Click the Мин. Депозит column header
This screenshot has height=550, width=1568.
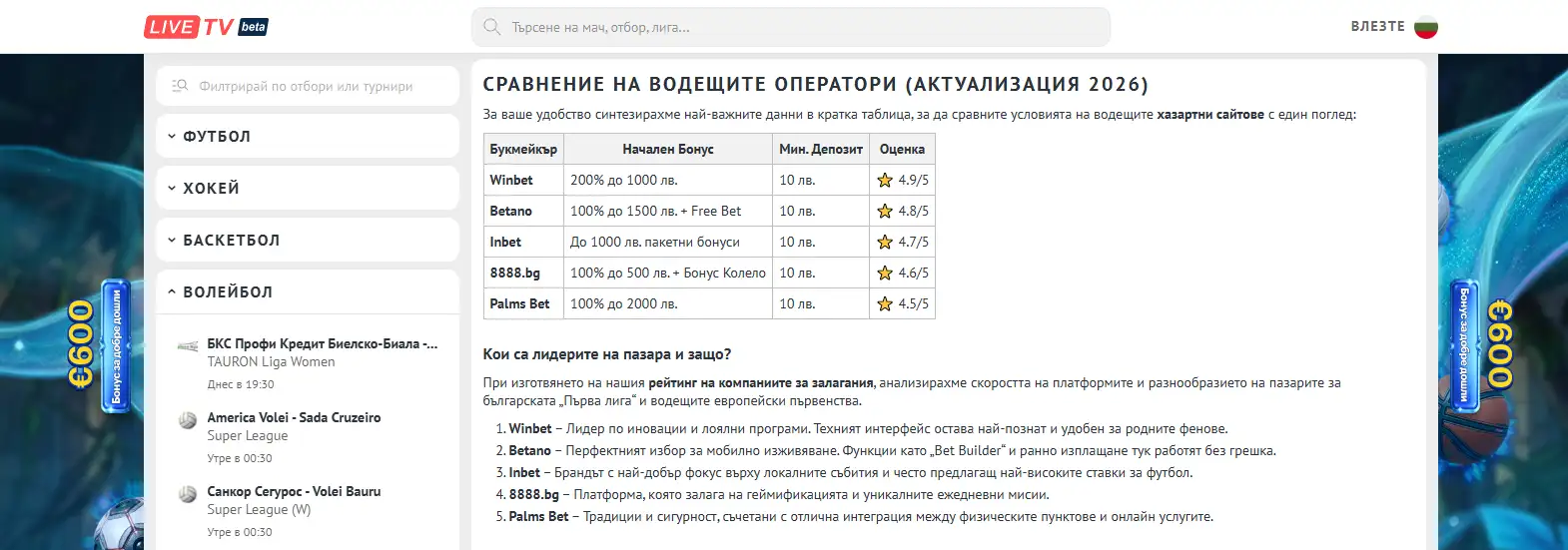pyautogui.click(x=821, y=149)
